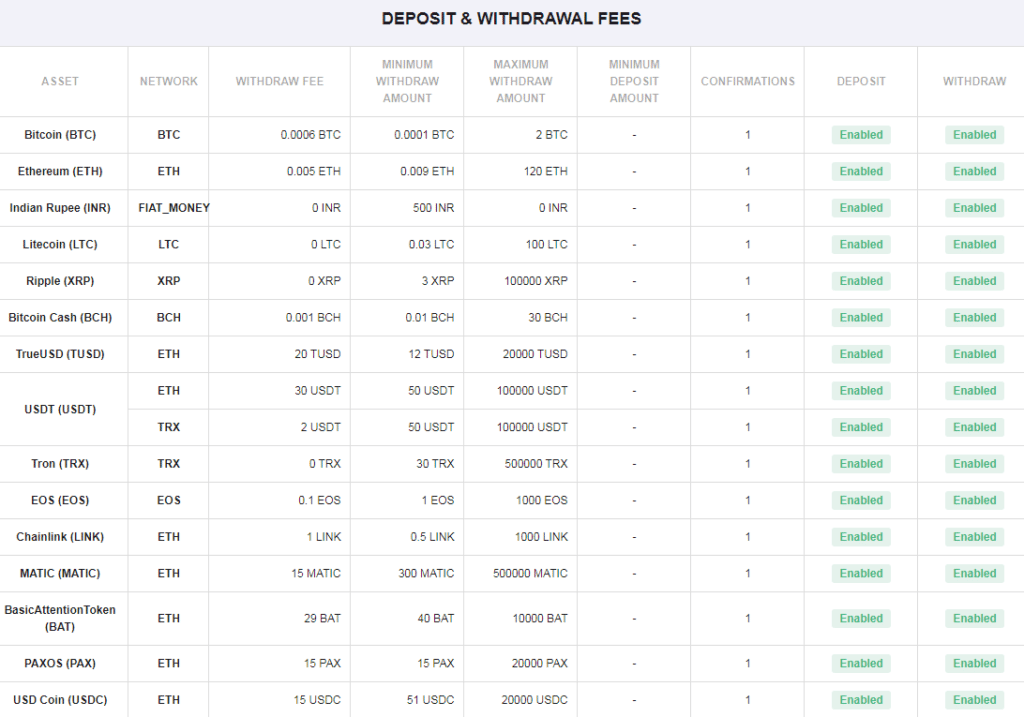Click the Indian Rupee withdraw Enabled badge
1024x717 pixels.
pos(974,208)
